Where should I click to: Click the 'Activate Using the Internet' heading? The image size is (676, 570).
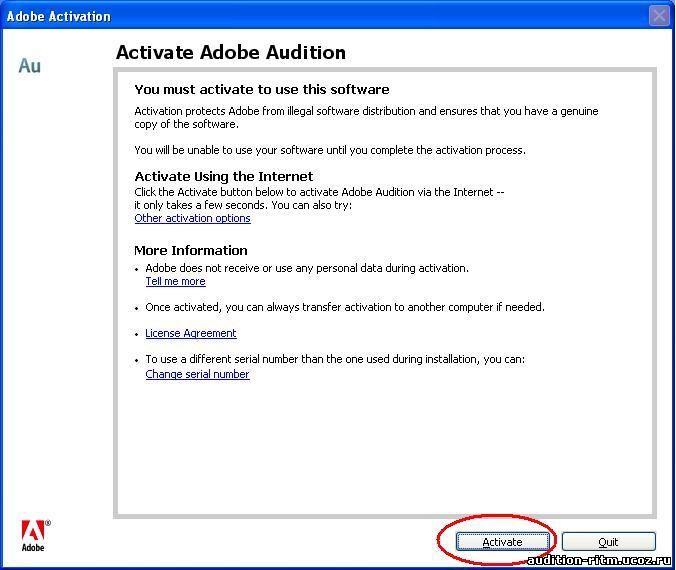click(224, 176)
